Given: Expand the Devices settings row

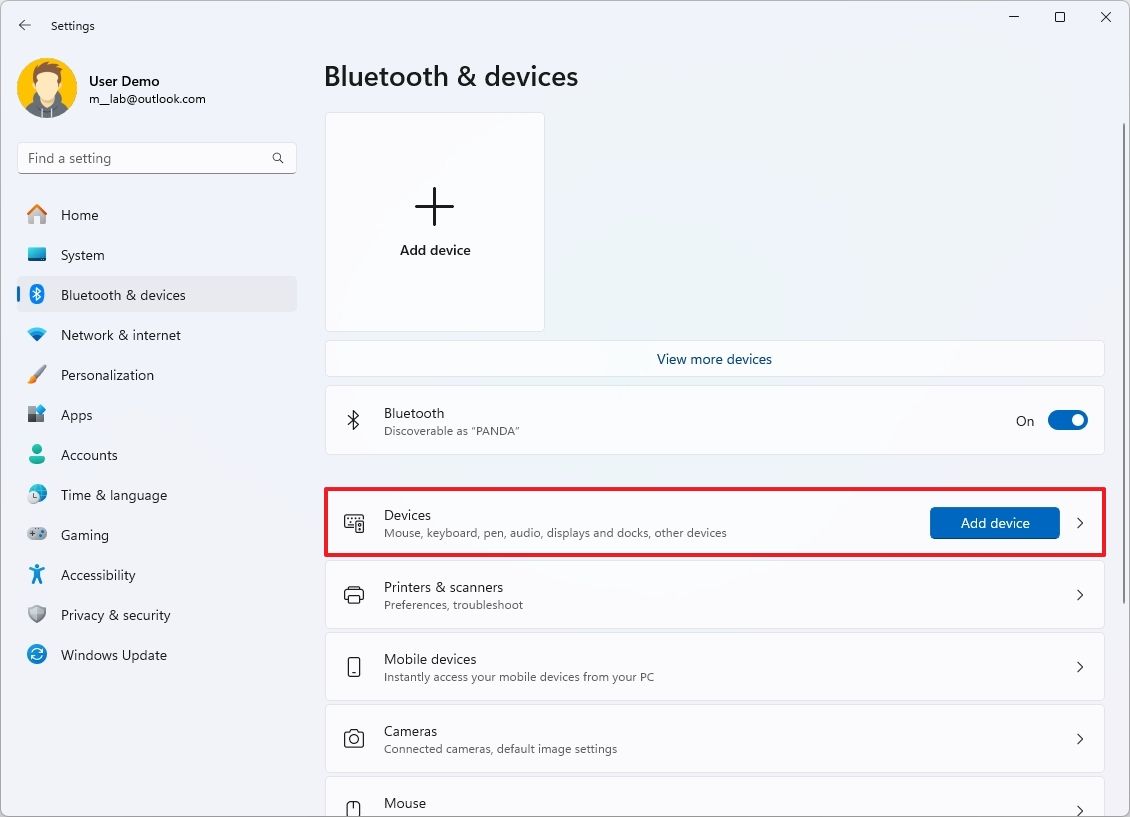Looking at the screenshot, I should click(x=1079, y=522).
